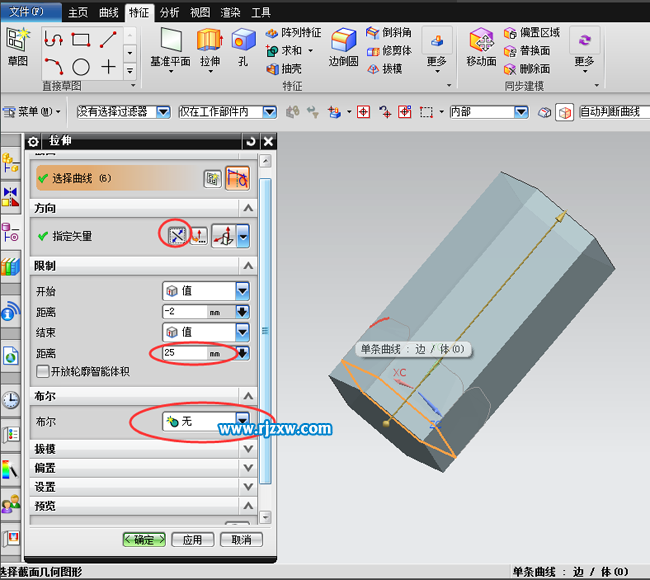Click 抽壳 shell tool

coord(284,69)
